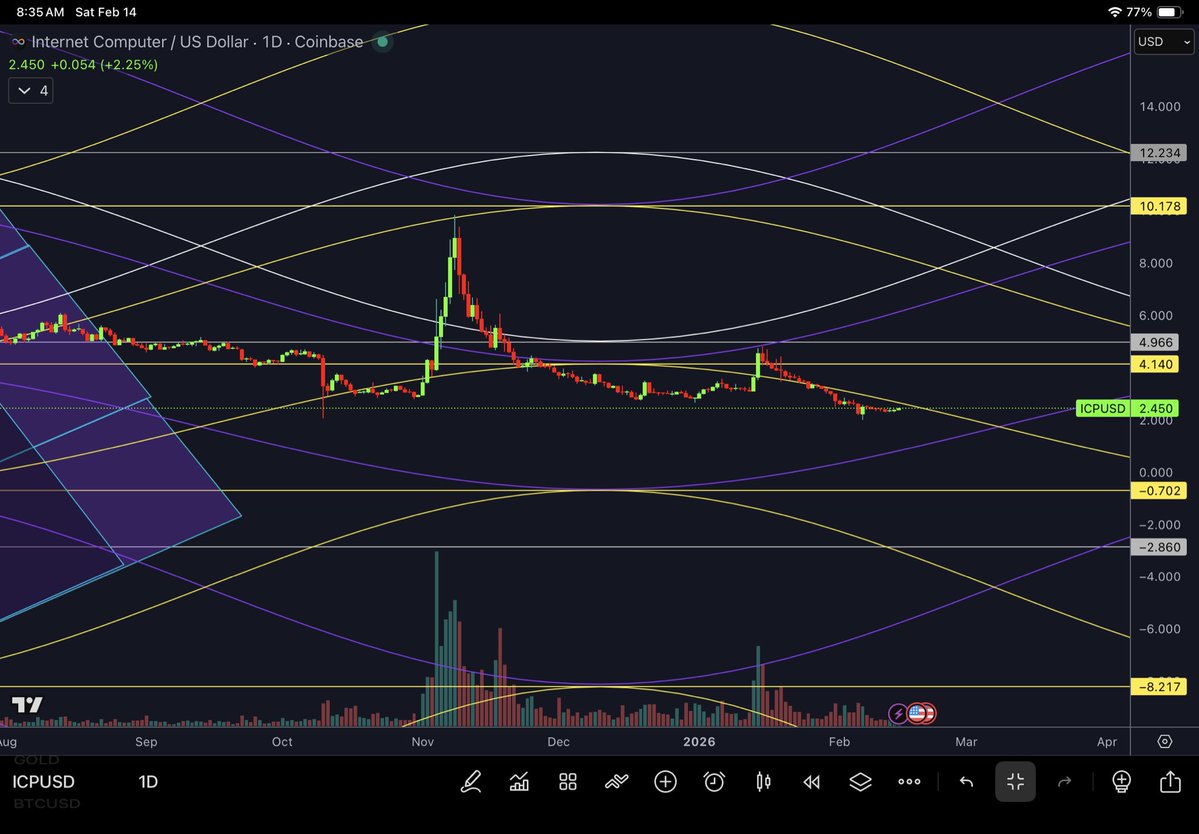Screen dimensions: 1199x834
Task: Select the -0.702 yellow price label
Action: 1159,491
